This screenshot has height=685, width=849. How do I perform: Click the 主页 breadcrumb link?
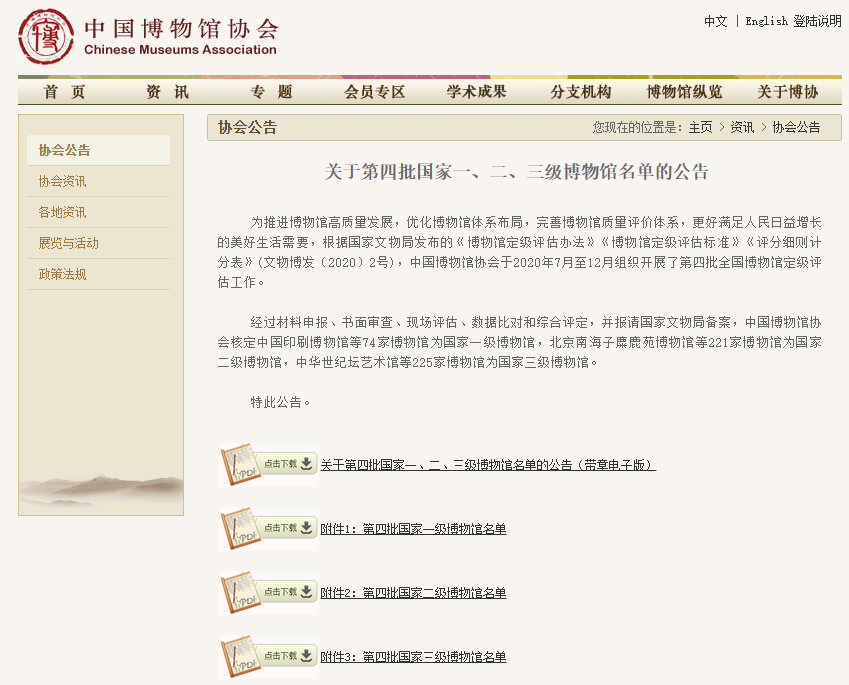pos(700,127)
